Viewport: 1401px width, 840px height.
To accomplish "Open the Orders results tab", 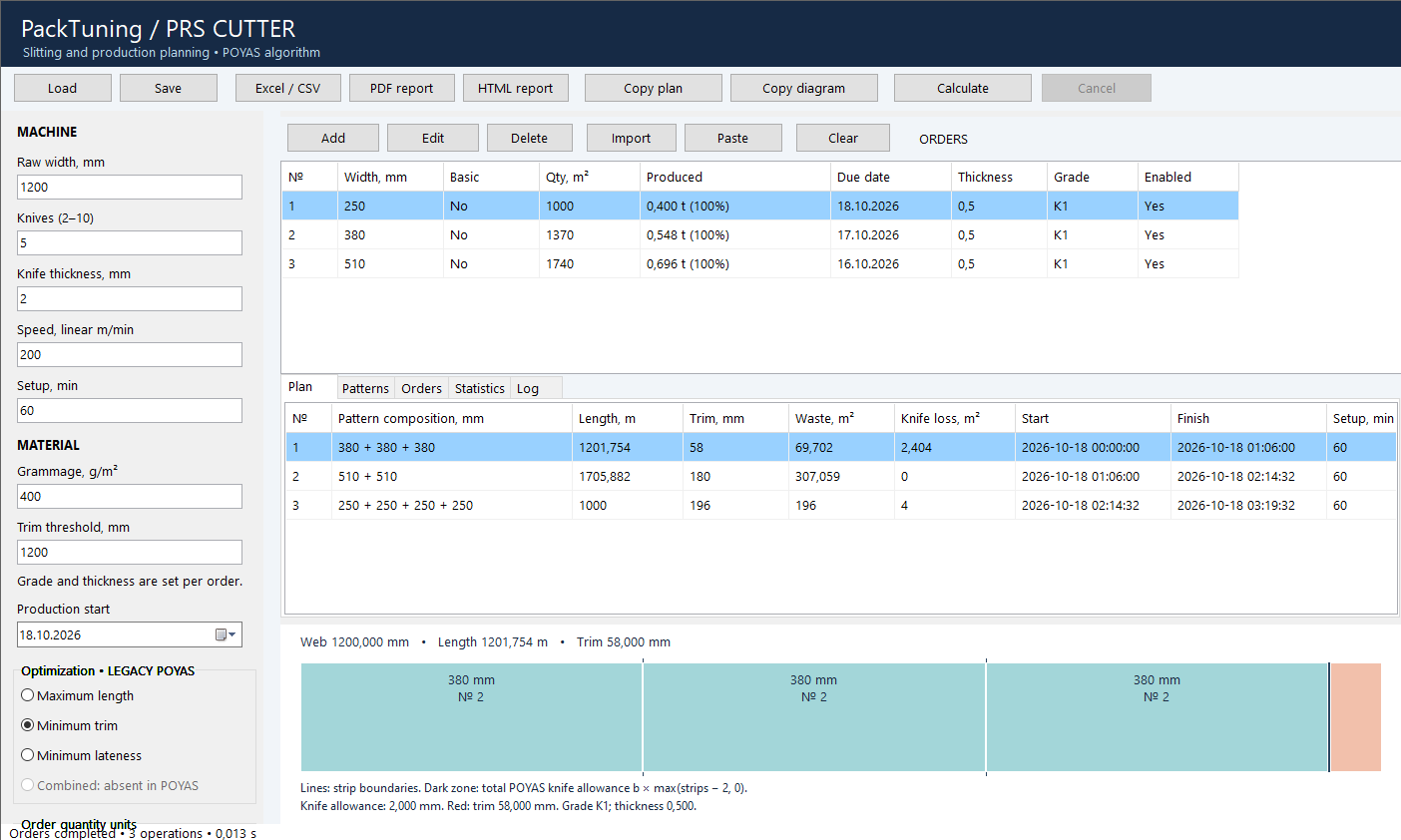I will 421,388.
